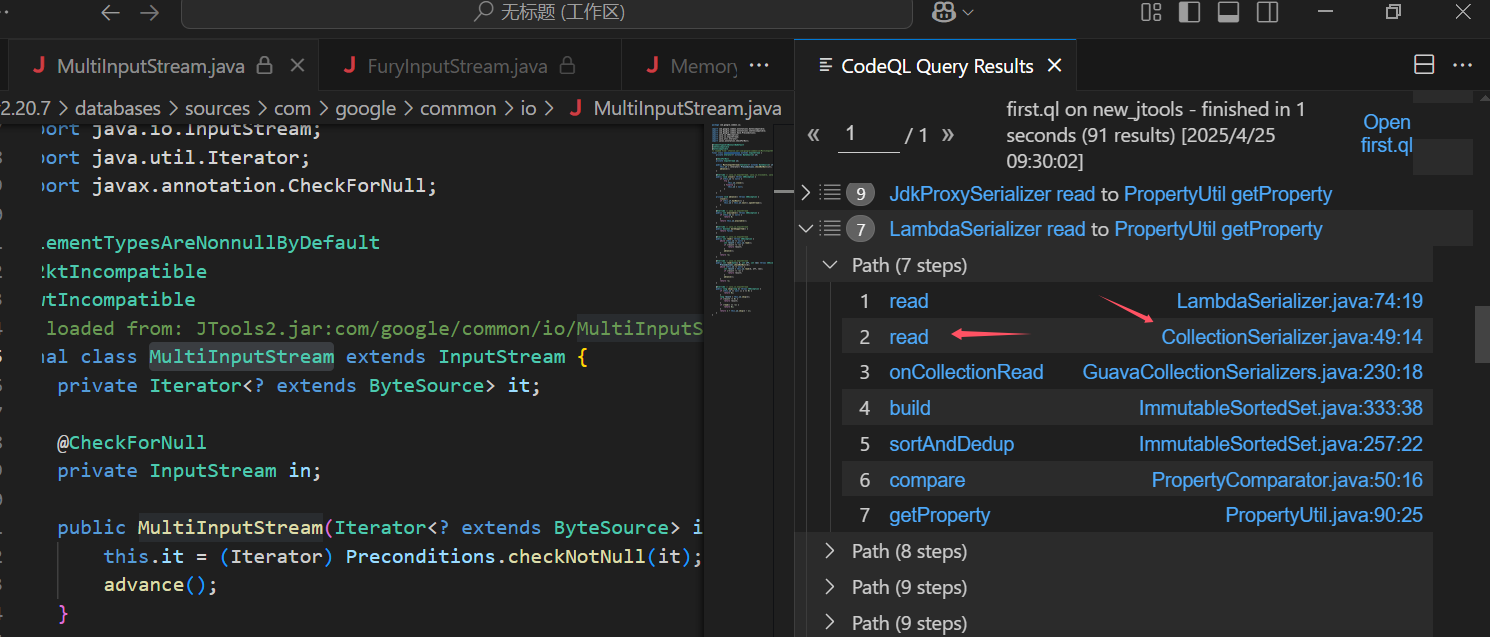
Task: Click the workspace search box in title bar
Action: point(547,13)
